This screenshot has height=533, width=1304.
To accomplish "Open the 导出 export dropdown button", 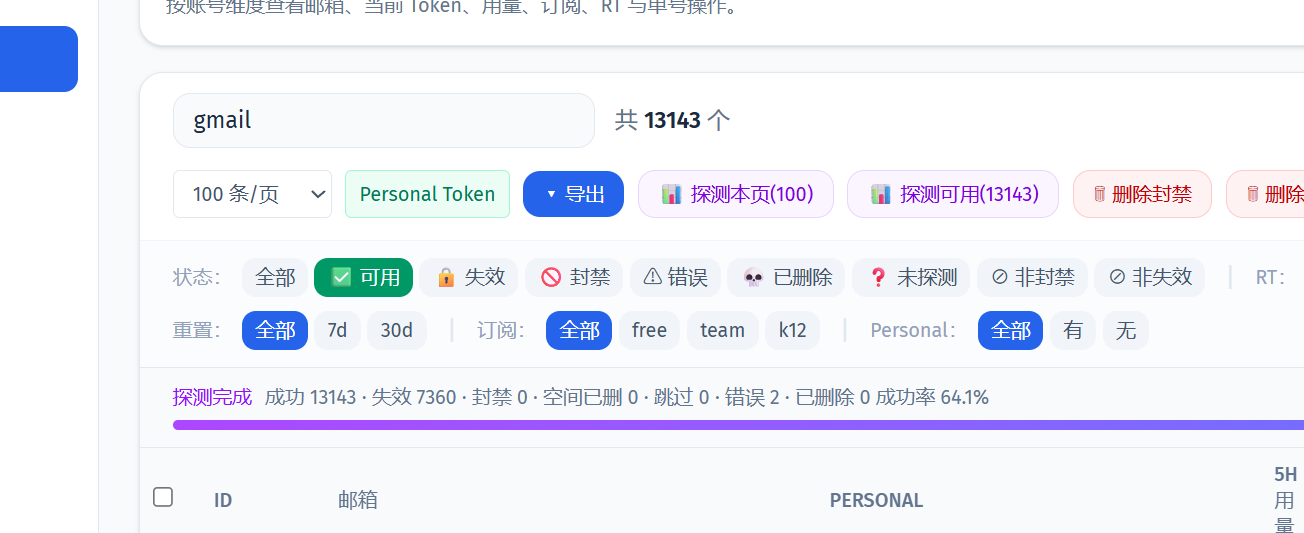I will click(573, 194).
